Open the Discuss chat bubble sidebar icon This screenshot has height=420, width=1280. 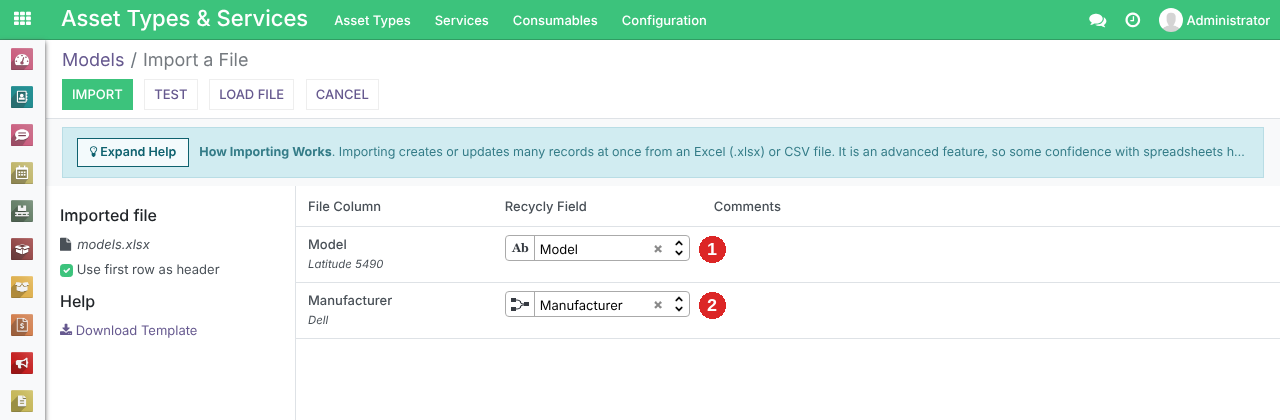(x=22, y=135)
